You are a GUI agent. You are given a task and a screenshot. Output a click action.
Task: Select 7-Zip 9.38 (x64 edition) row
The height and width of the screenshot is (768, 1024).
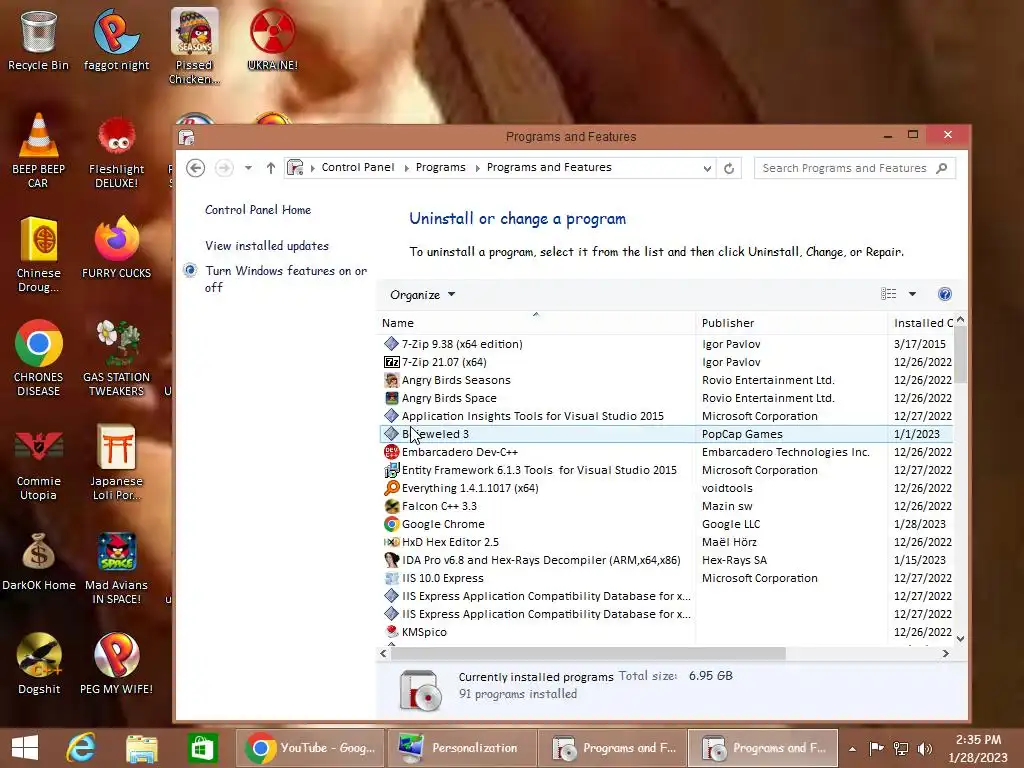[666, 344]
